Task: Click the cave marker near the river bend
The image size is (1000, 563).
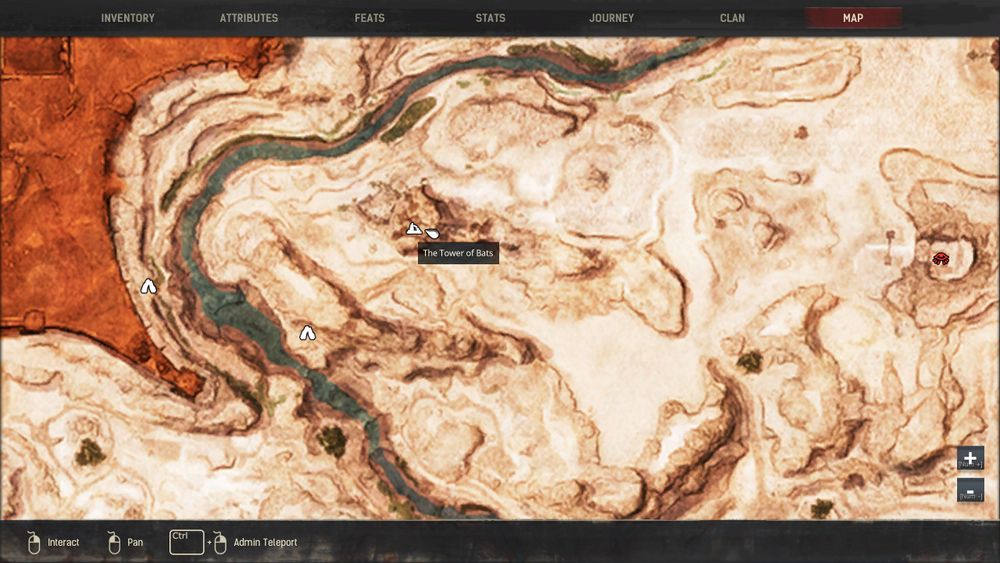Action: tap(307, 333)
